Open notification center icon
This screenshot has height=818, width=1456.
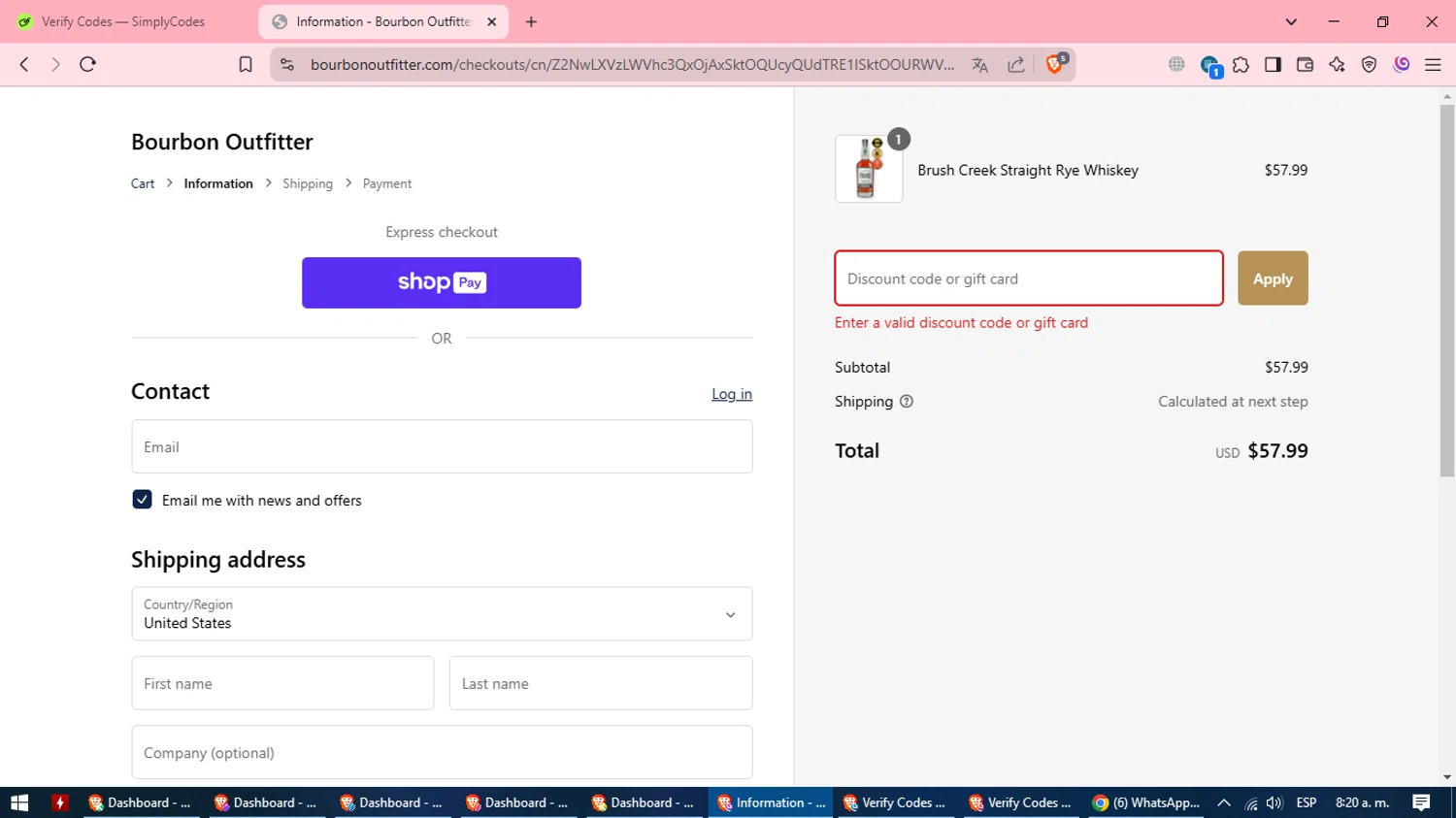(1421, 802)
